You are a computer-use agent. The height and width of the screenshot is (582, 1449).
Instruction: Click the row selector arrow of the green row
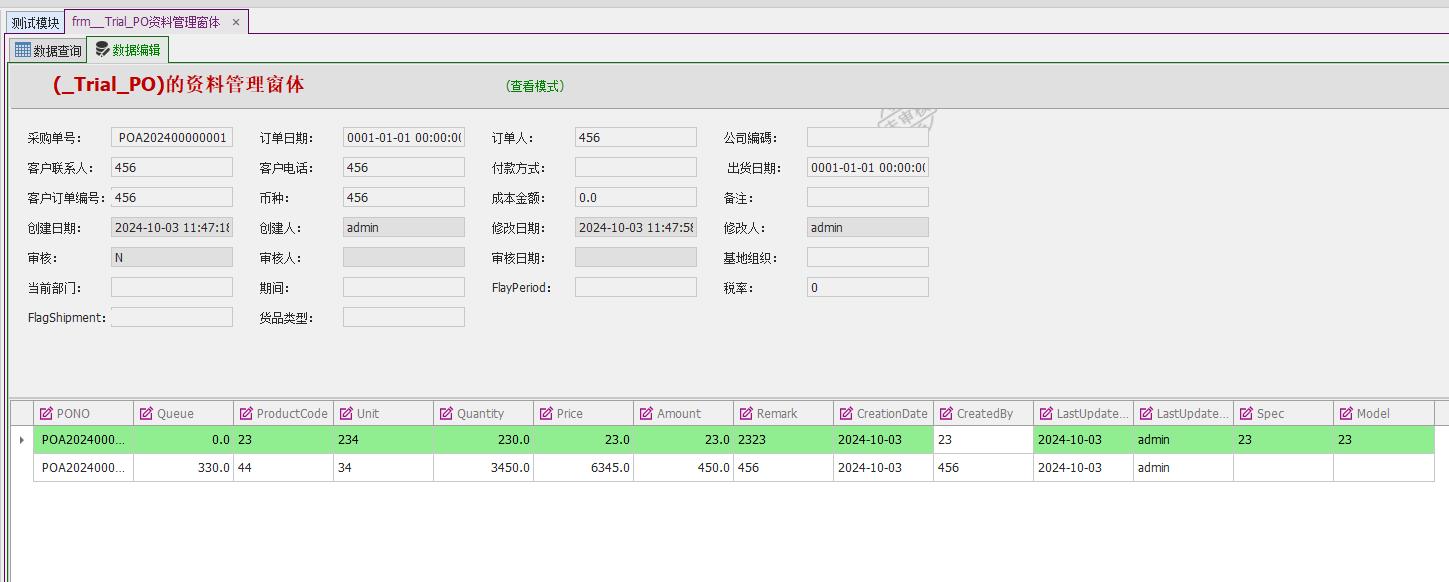[21, 439]
